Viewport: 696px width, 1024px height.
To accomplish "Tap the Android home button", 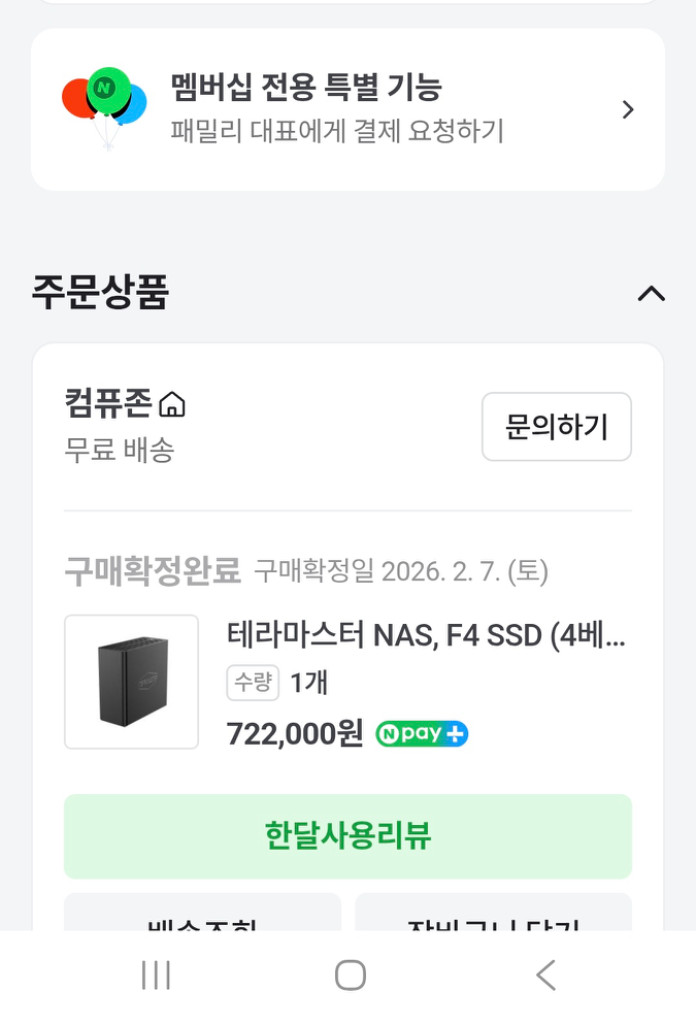I will (348, 974).
